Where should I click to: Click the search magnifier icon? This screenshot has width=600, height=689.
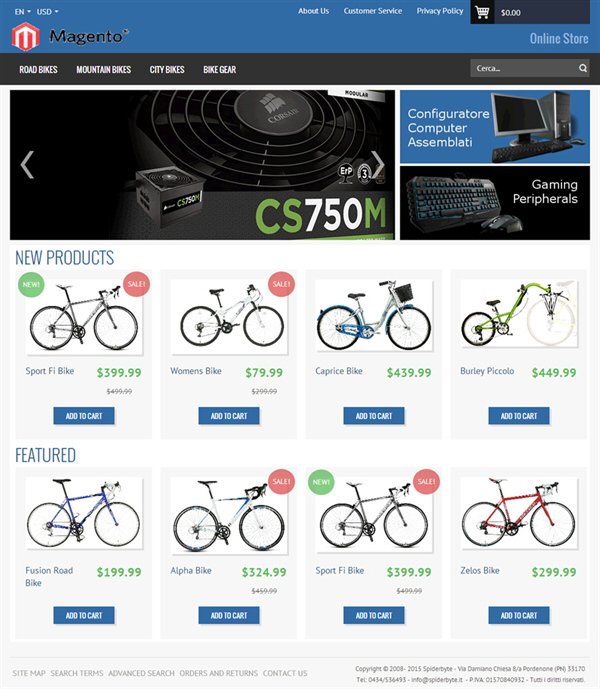[583, 68]
